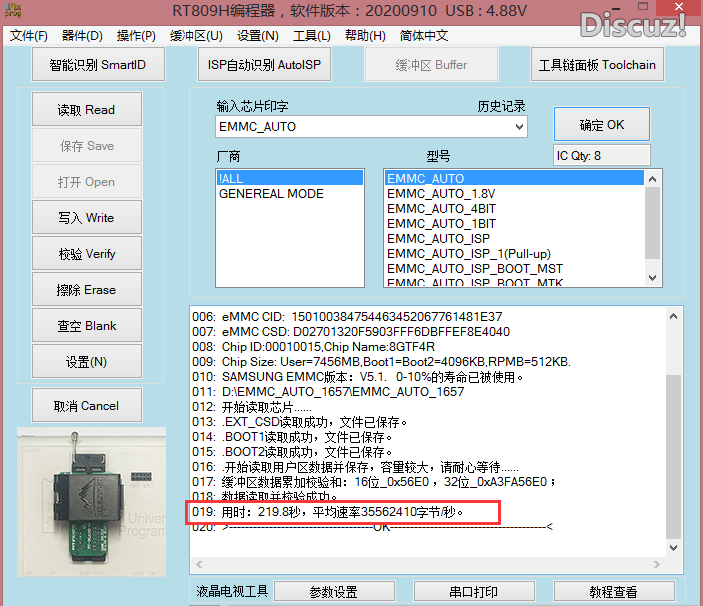Open the 器件(D) menu
The width and height of the screenshot is (703, 606).
coord(82,36)
